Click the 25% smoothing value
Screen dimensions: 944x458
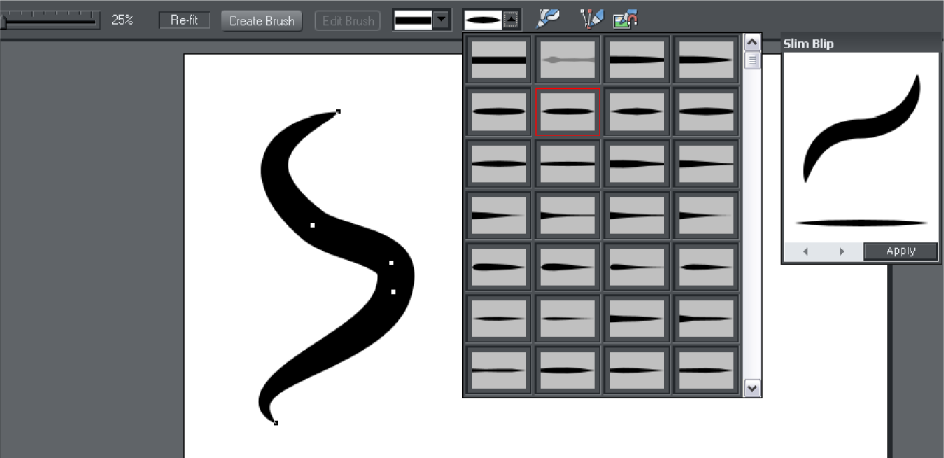click(122, 20)
